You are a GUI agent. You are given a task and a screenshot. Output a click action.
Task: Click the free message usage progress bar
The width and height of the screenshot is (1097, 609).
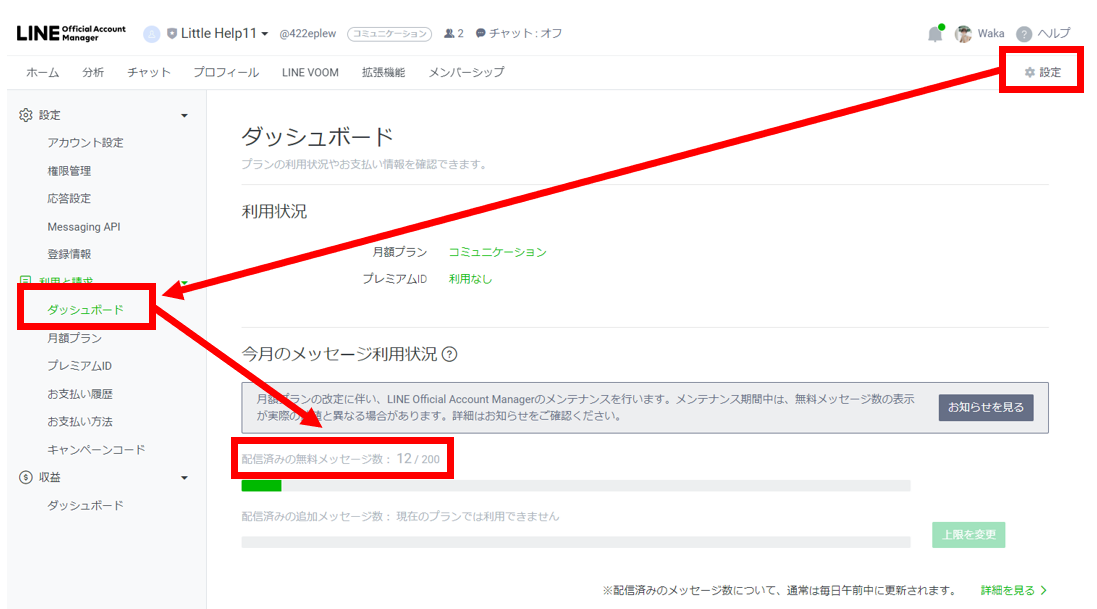tap(575, 486)
